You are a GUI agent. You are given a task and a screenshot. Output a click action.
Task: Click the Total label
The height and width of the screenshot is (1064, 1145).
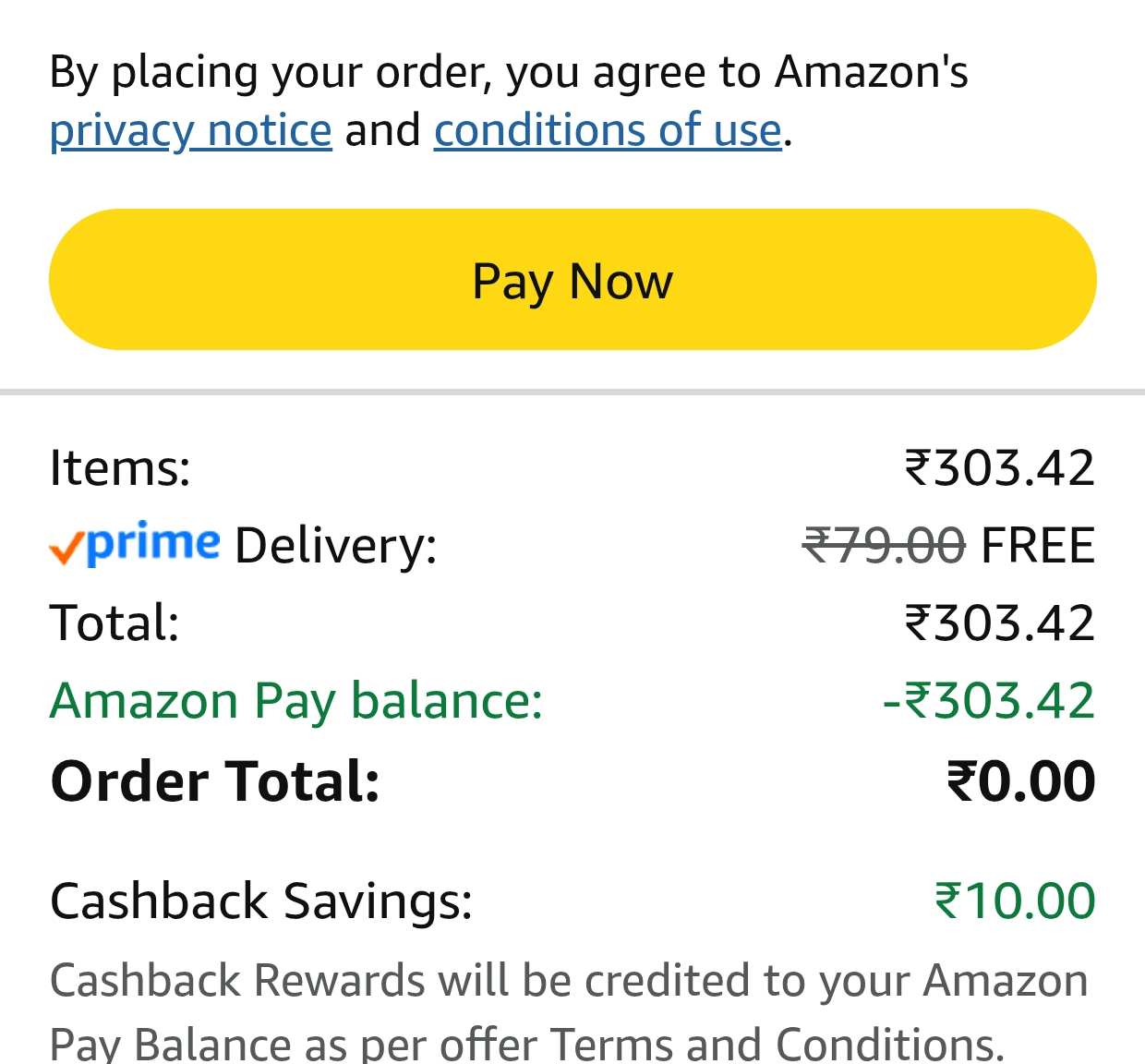tap(114, 623)
